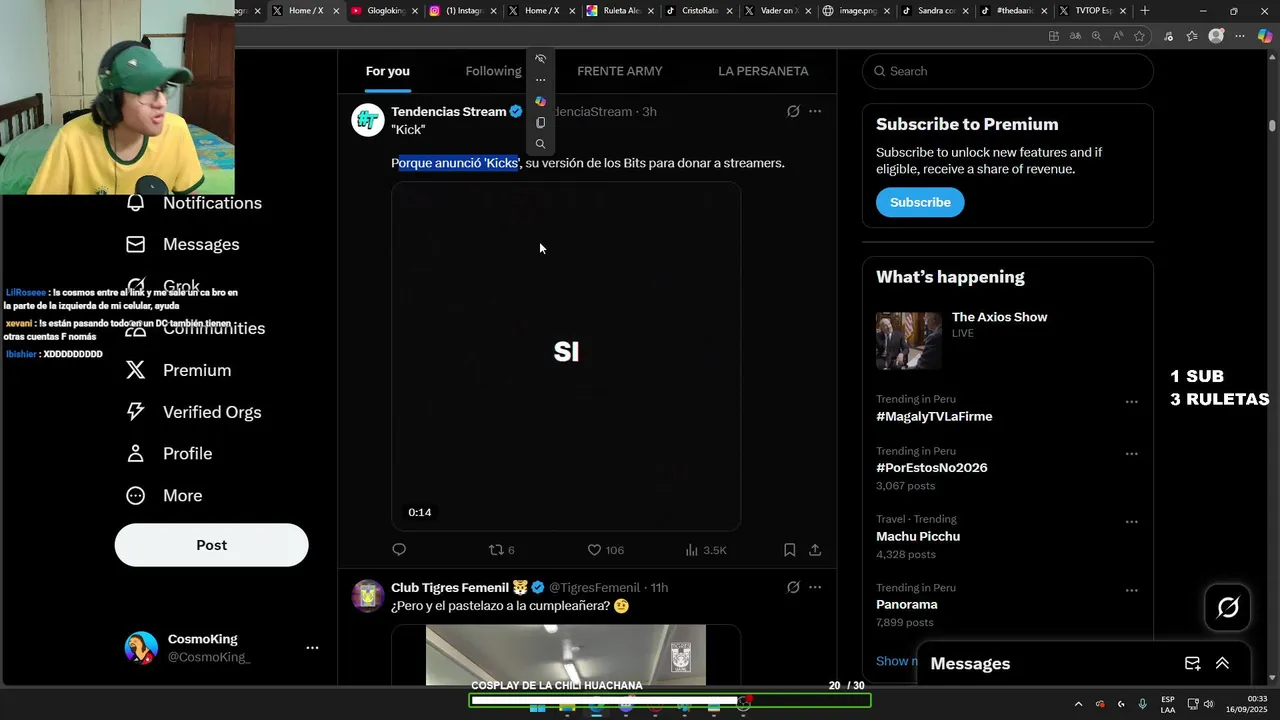Switch to the For you tab
The height and width of the screenshot is (720, 1280).
coord(388,71)
